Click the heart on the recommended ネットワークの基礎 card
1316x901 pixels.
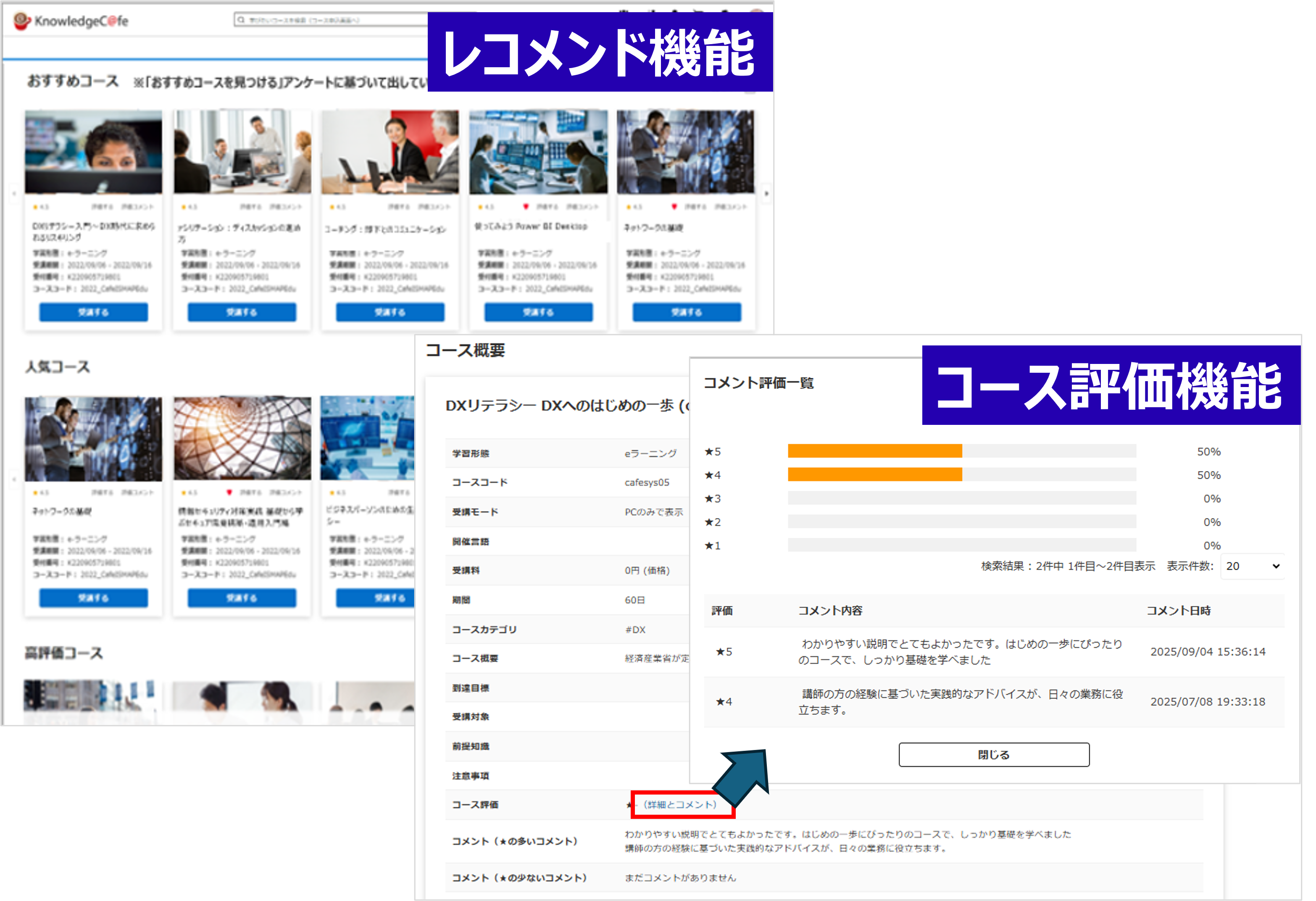[x=674, y=206]
